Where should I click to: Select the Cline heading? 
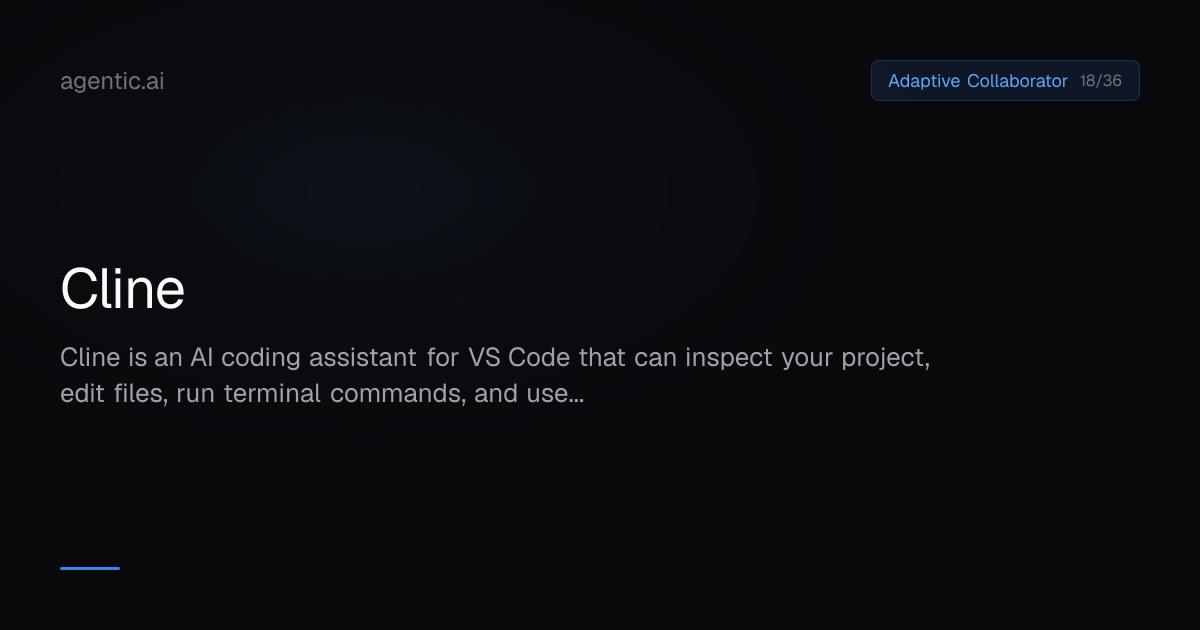click(x=122, y=290)
